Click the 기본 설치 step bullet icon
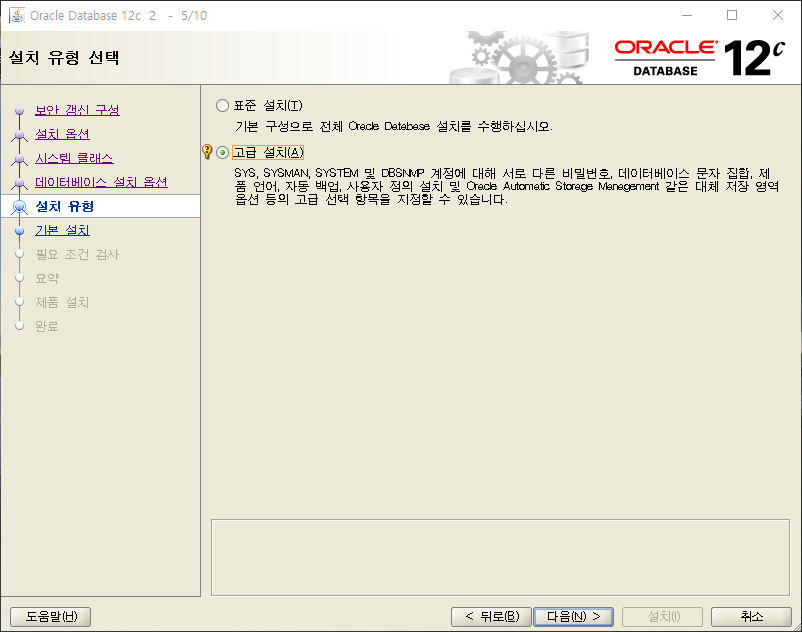The height and width of the screenshot is (632, 802). click(19, 231)
